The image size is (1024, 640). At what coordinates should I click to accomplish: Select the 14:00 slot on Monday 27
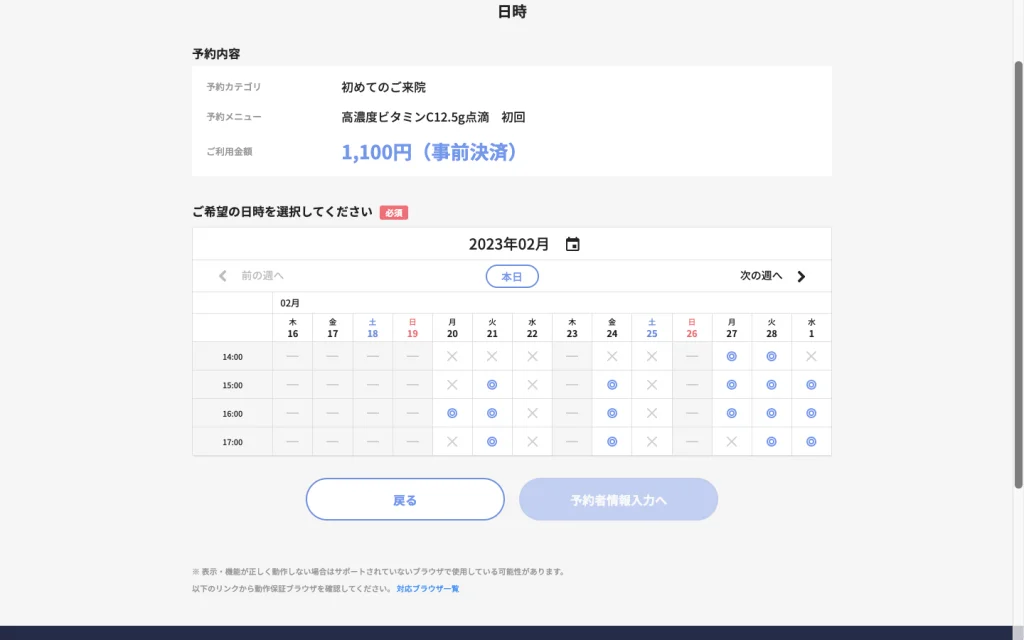click(731, 357)
